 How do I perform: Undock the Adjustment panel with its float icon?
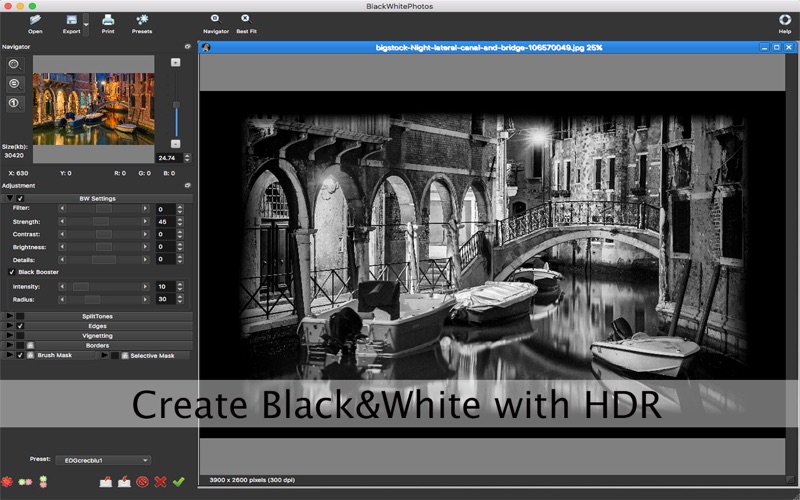point(187,185)
